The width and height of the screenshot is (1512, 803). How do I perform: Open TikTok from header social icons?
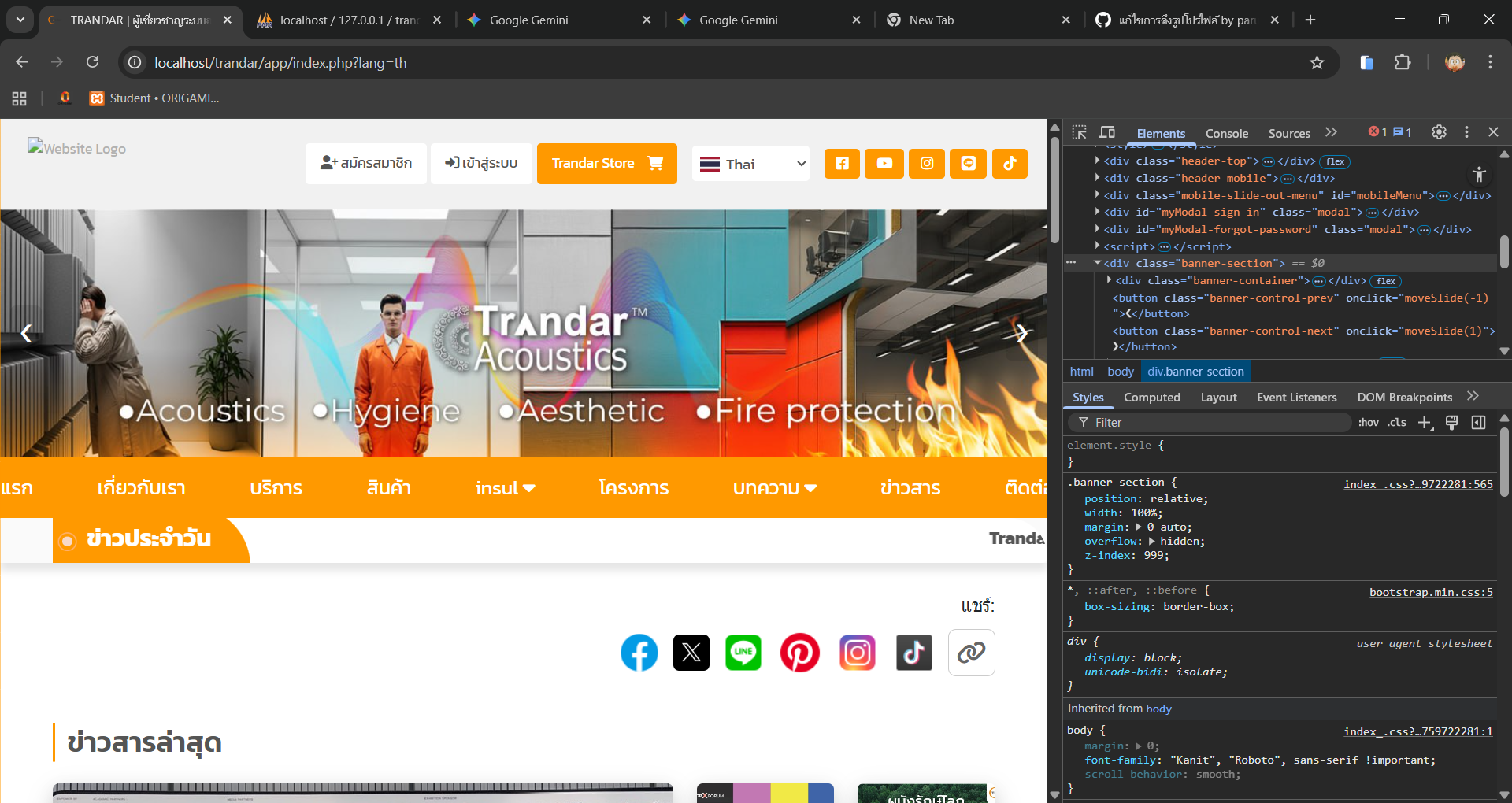(1010, 164)
